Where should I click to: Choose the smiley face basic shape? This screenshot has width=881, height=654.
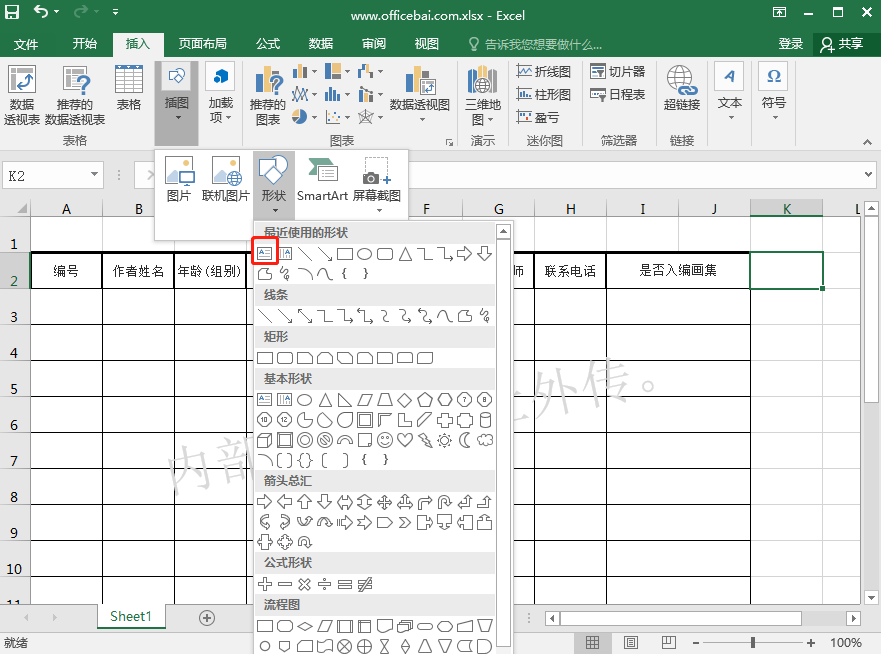coord(385,440)
